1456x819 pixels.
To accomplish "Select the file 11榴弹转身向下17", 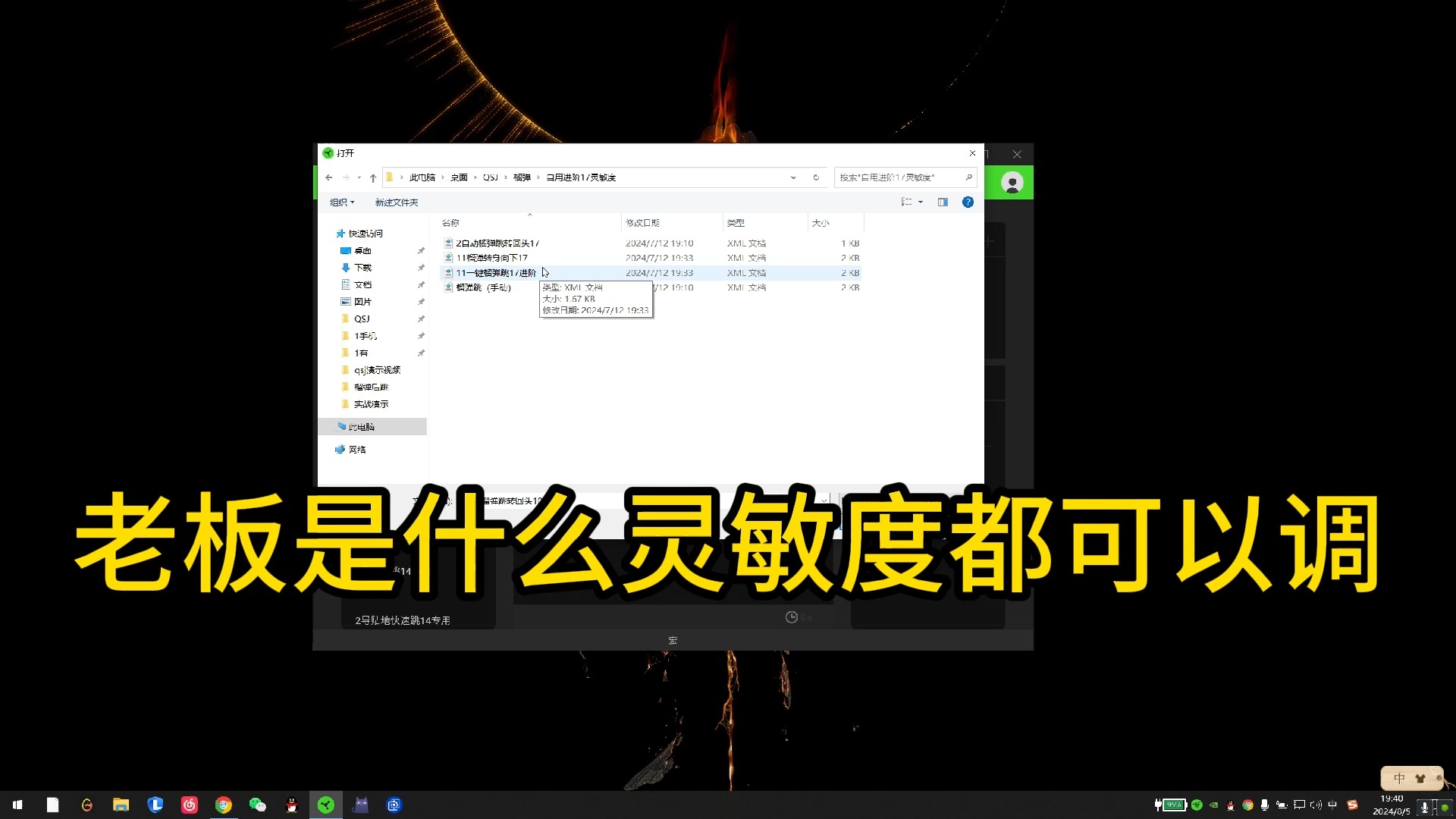I will (x=491, y=258).
